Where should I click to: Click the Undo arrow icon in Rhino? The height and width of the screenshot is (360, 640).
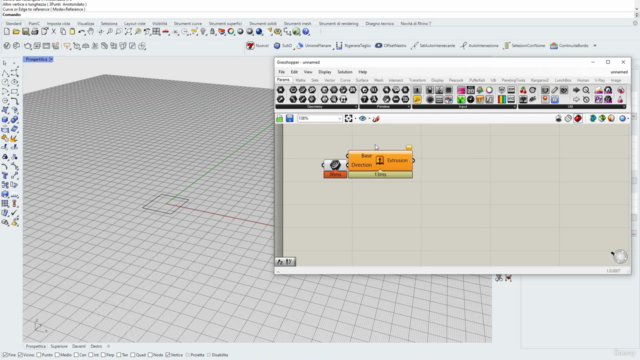tap(82, 31)
